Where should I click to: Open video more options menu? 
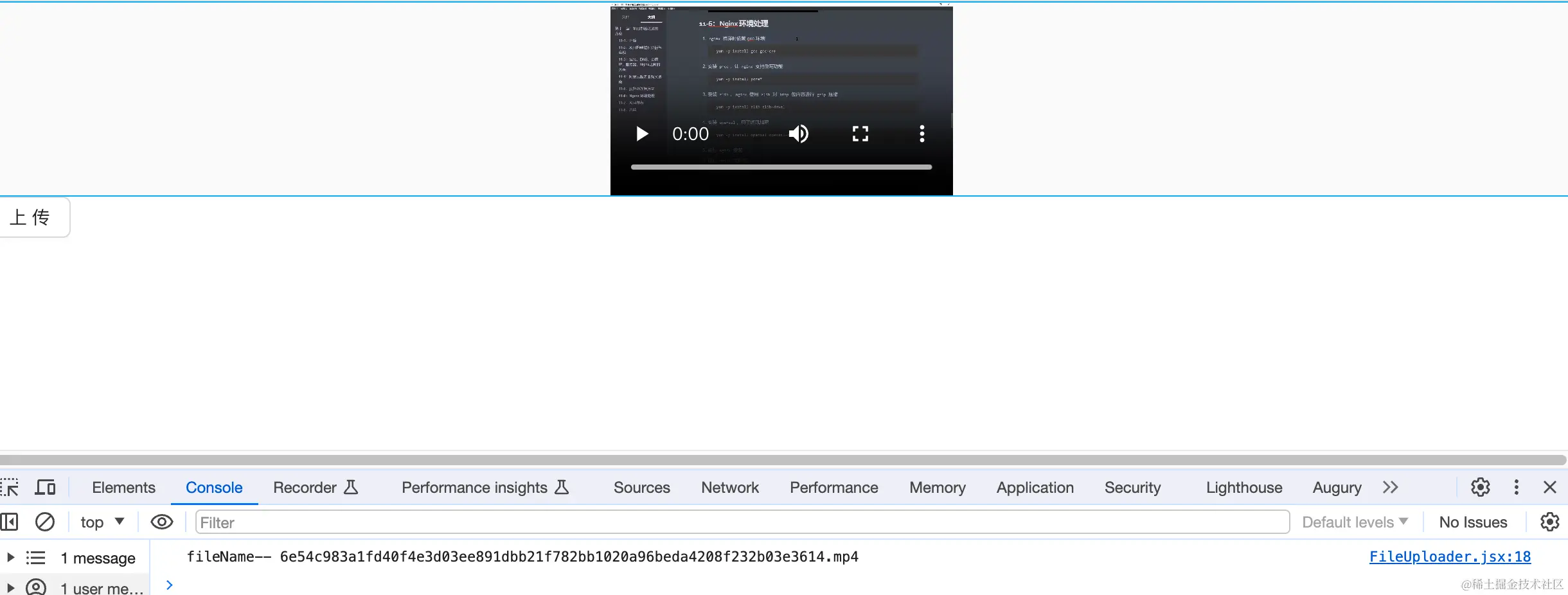922,134
